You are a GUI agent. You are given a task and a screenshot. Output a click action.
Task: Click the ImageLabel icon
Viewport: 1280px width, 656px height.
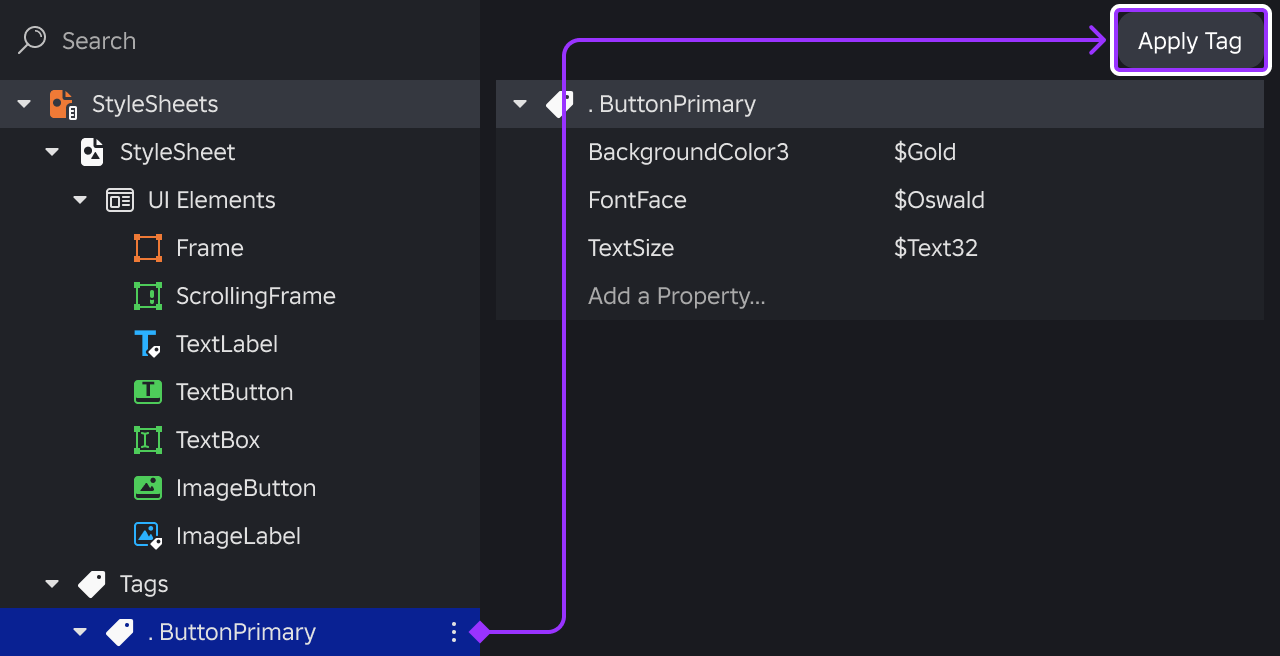tap(148, 536)
